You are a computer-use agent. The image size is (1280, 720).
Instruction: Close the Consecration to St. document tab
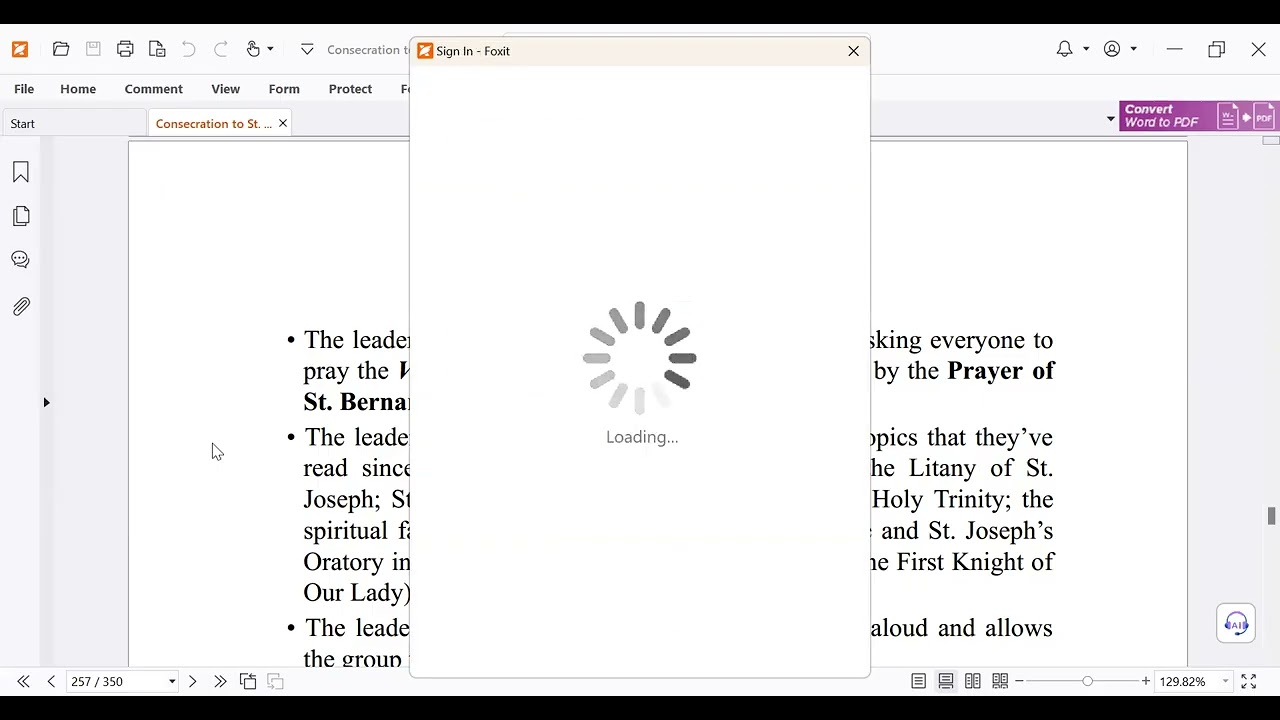(283, 123)
